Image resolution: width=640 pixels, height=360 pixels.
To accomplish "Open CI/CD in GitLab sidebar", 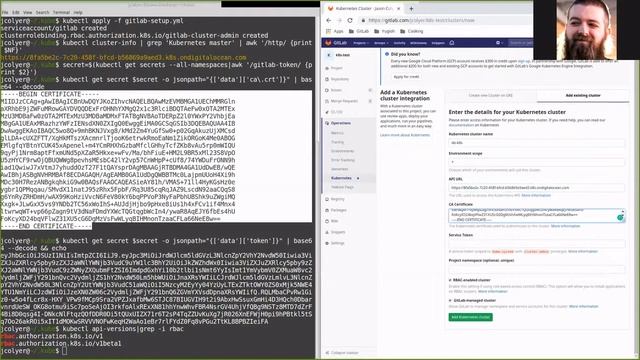I will (334, 112).
